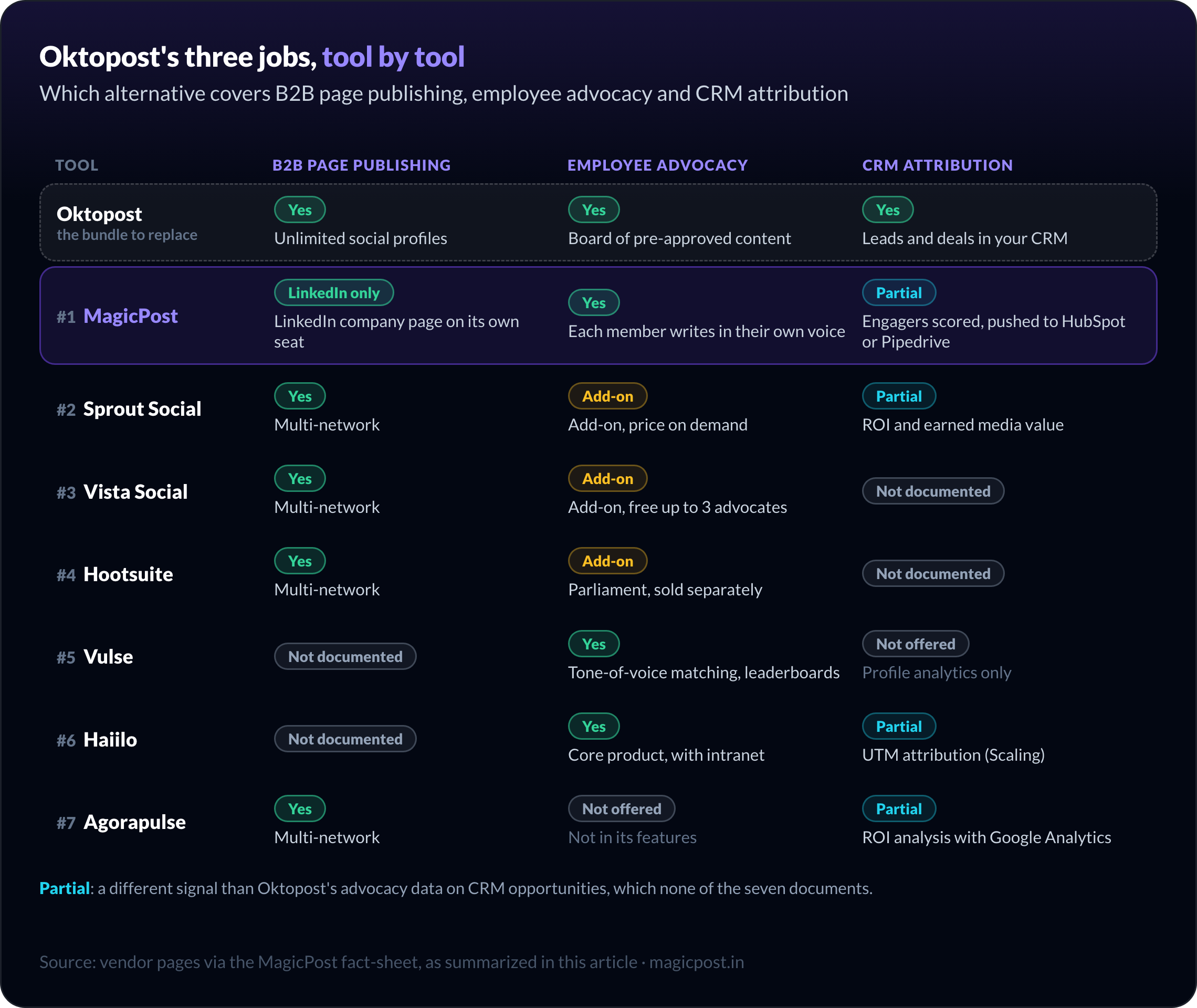Click the CRM ATTRIBUTION column header
The height and width of the screenshot is (1008, 1197).
click(x=937, y=165)
